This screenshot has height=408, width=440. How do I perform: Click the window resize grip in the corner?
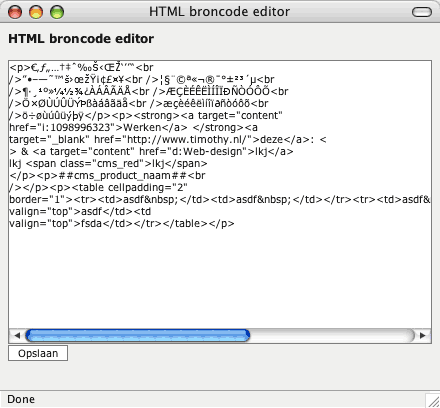click(x=433, y=401)
